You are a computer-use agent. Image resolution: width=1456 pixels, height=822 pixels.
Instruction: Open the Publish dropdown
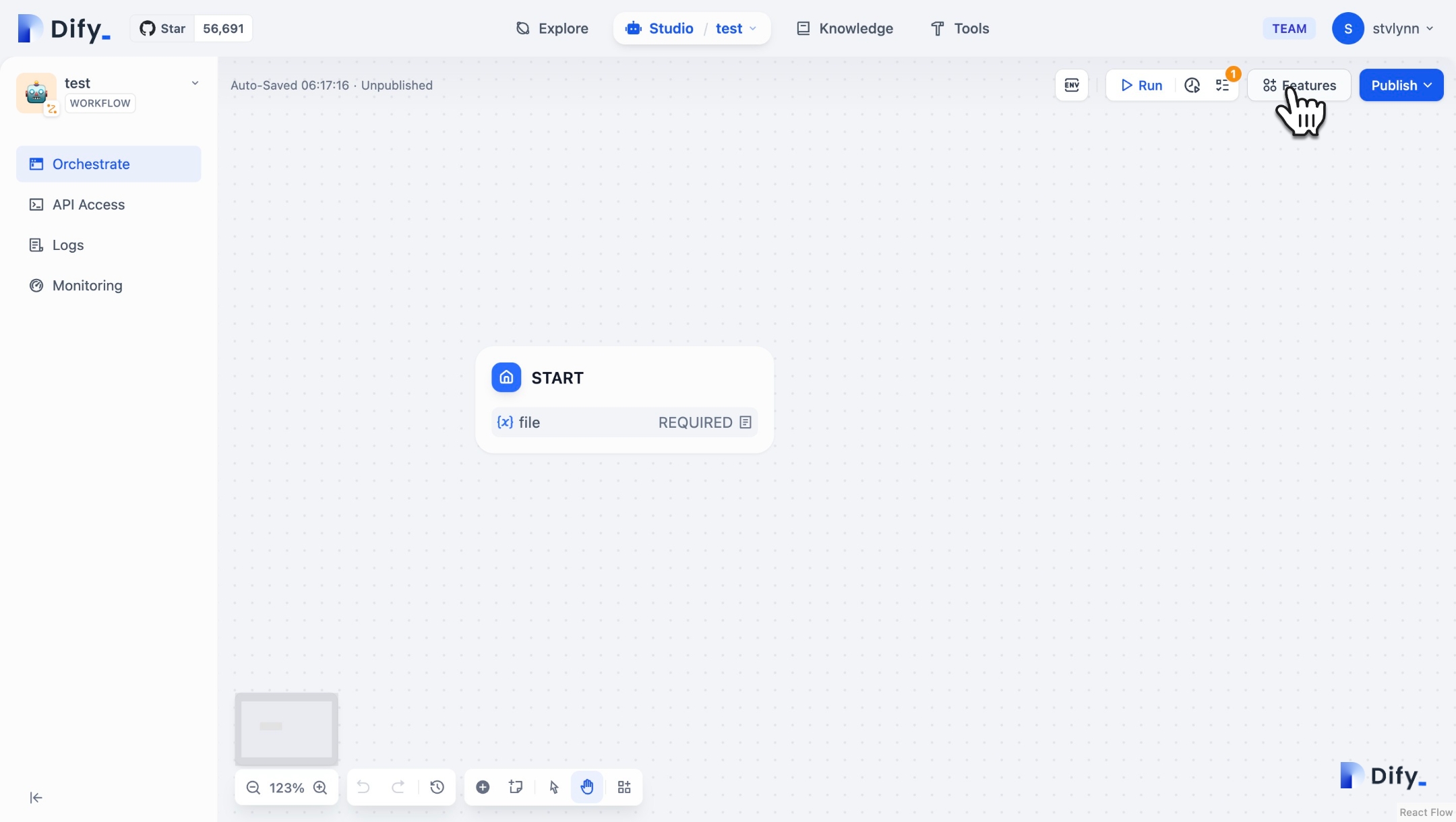pyautogui.click(x=1401, y=86)
